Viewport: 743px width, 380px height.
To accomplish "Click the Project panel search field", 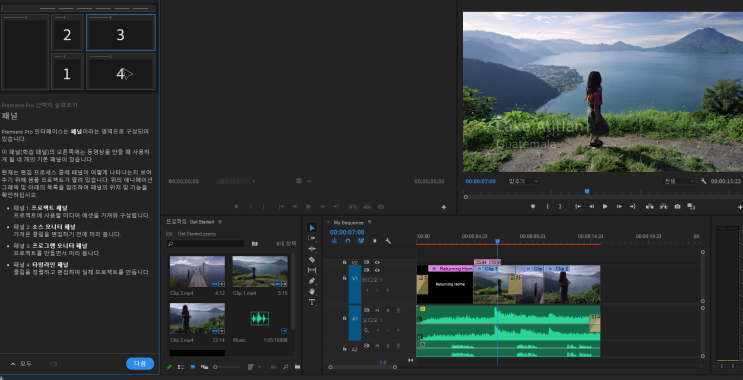I will point(206,244).
